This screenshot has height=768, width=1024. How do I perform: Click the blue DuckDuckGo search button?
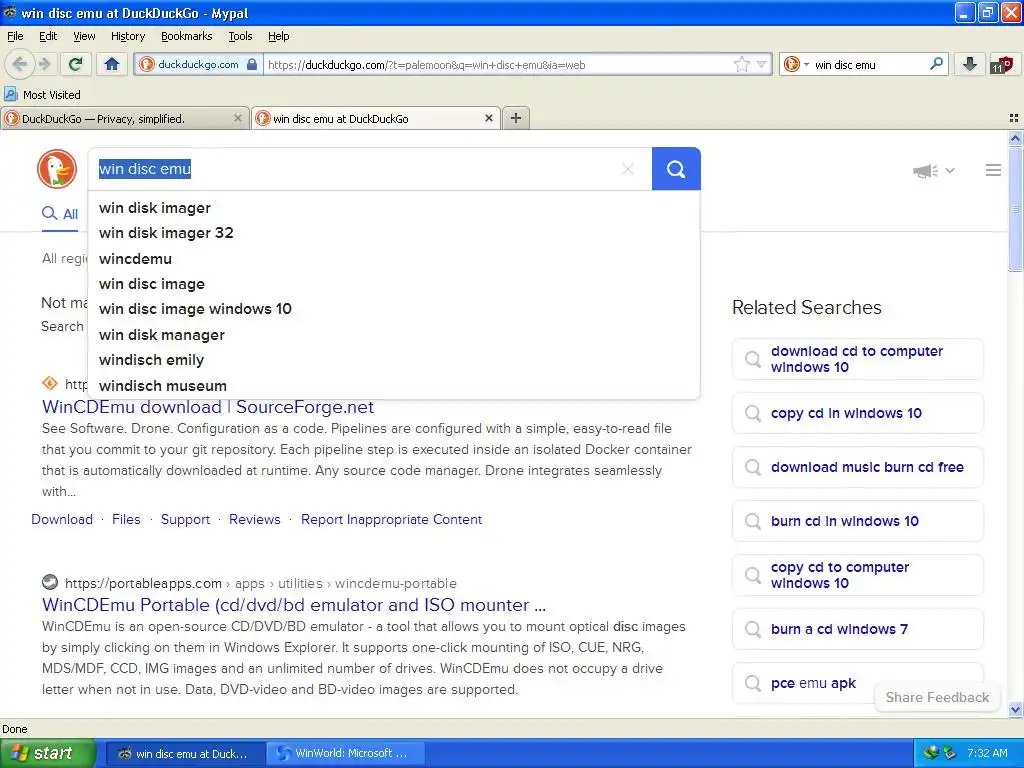click(x=676, y=169)
